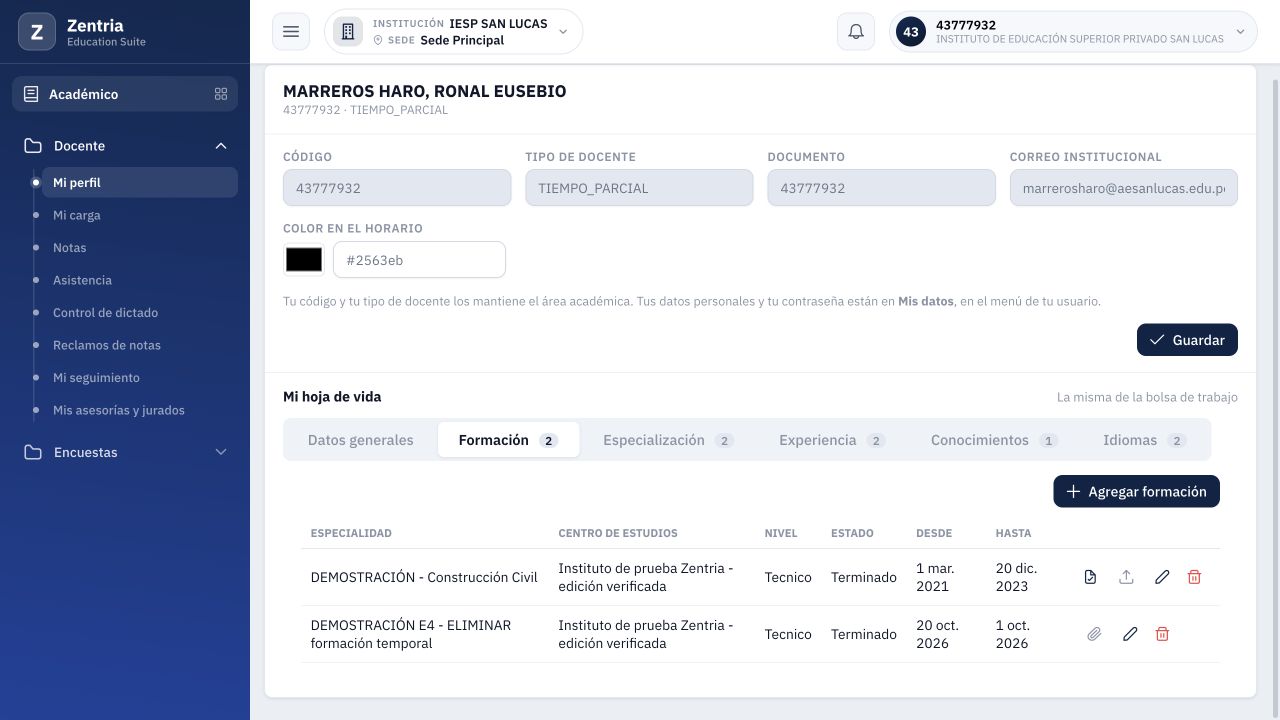This screenshot has height=720, width=1280.
Task: Go to the Idiomas tab
Action: (1144, 440)
